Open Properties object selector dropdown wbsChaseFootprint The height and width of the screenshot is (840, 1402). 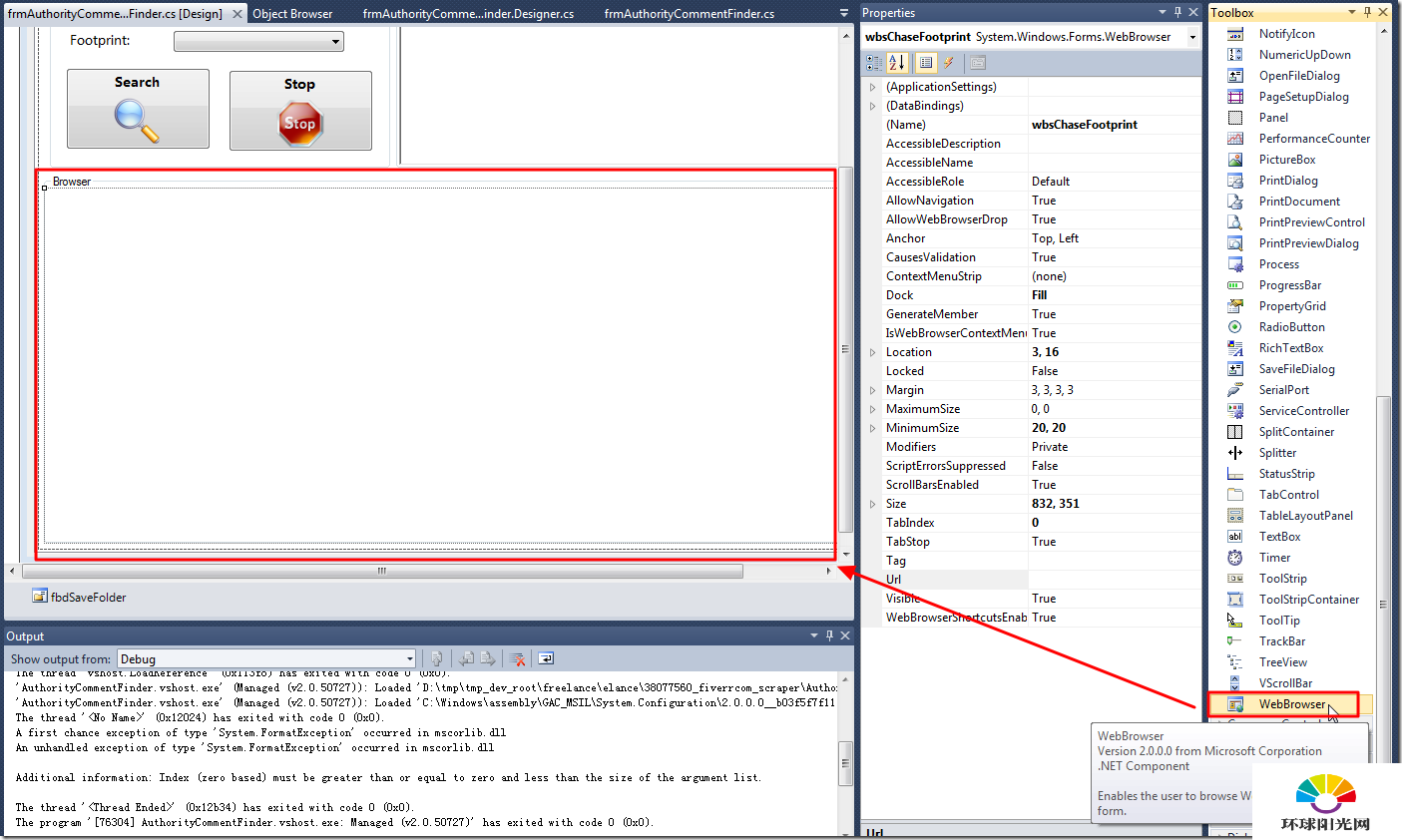[x=1192, y=37]
